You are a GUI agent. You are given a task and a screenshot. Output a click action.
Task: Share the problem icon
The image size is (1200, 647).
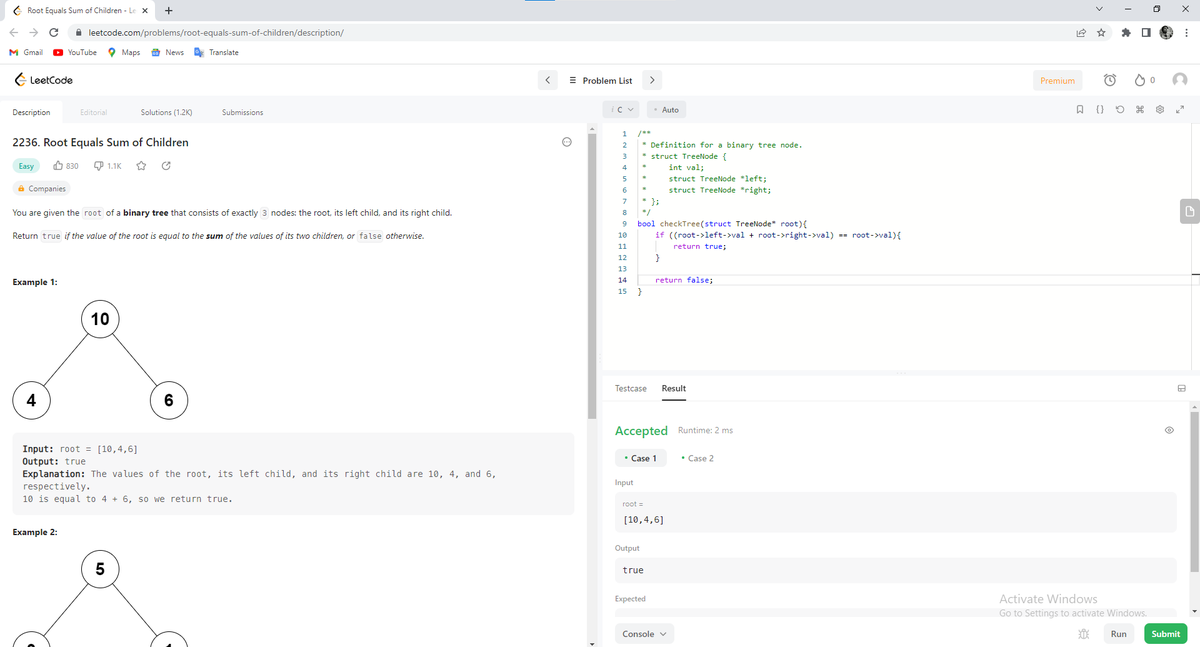coord(165,165)
